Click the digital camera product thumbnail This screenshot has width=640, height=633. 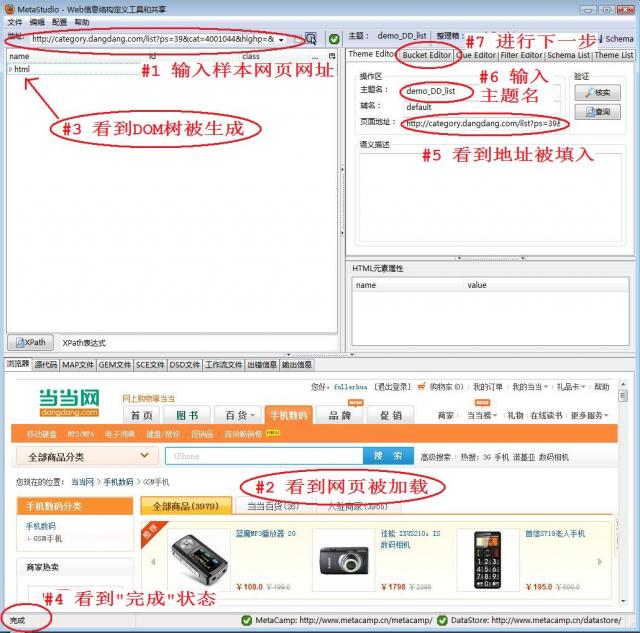tap(344, 561)
